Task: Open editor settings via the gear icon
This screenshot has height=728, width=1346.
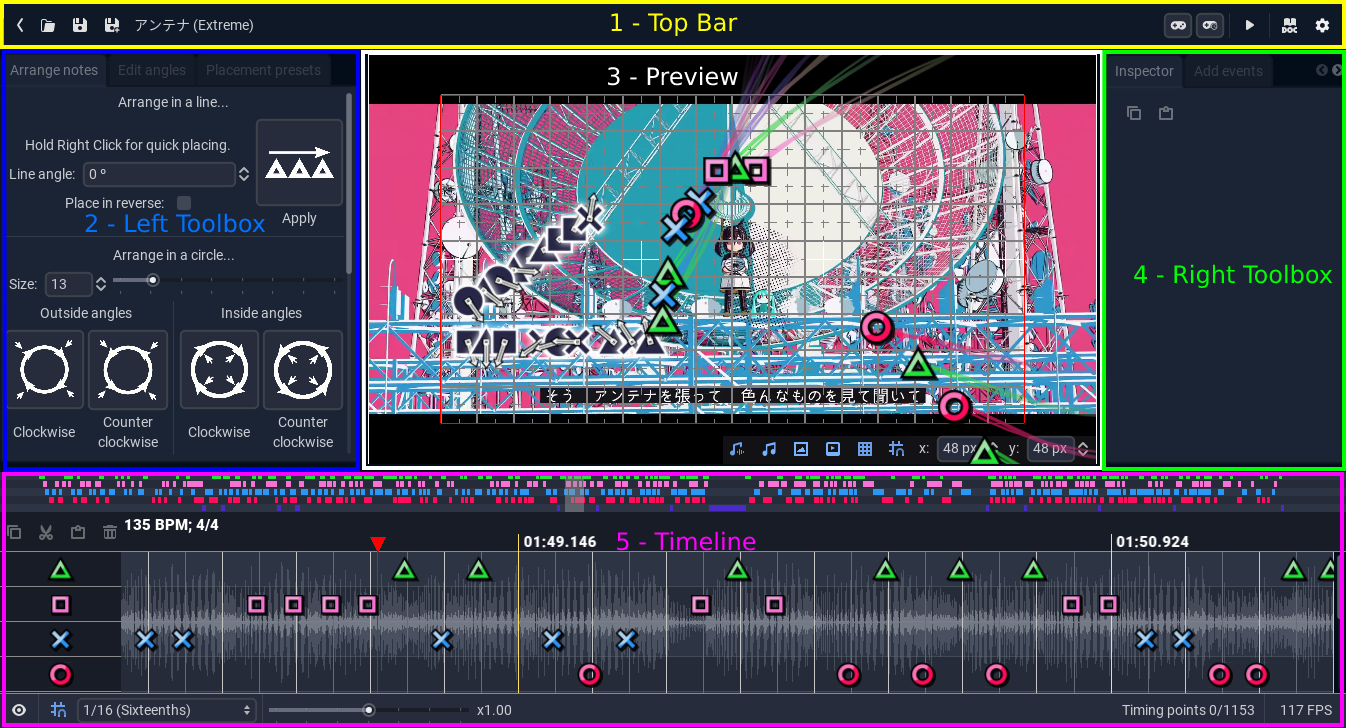Action: pyautogui.click(x=1322, y=25)
